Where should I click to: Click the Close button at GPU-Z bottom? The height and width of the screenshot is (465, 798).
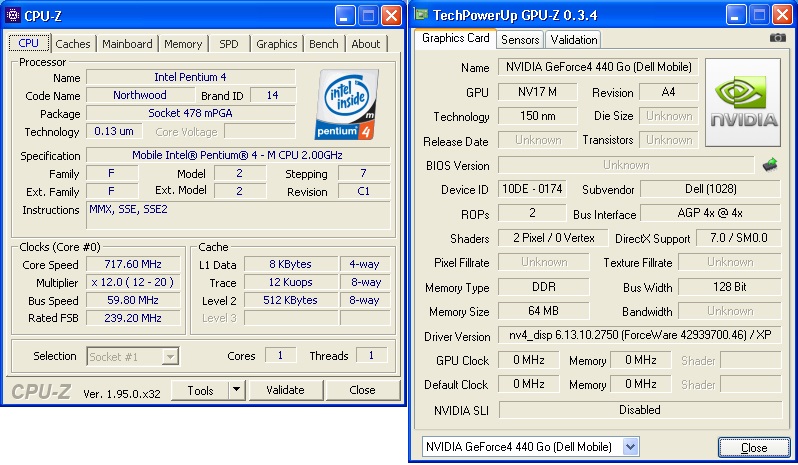point(754,447)
